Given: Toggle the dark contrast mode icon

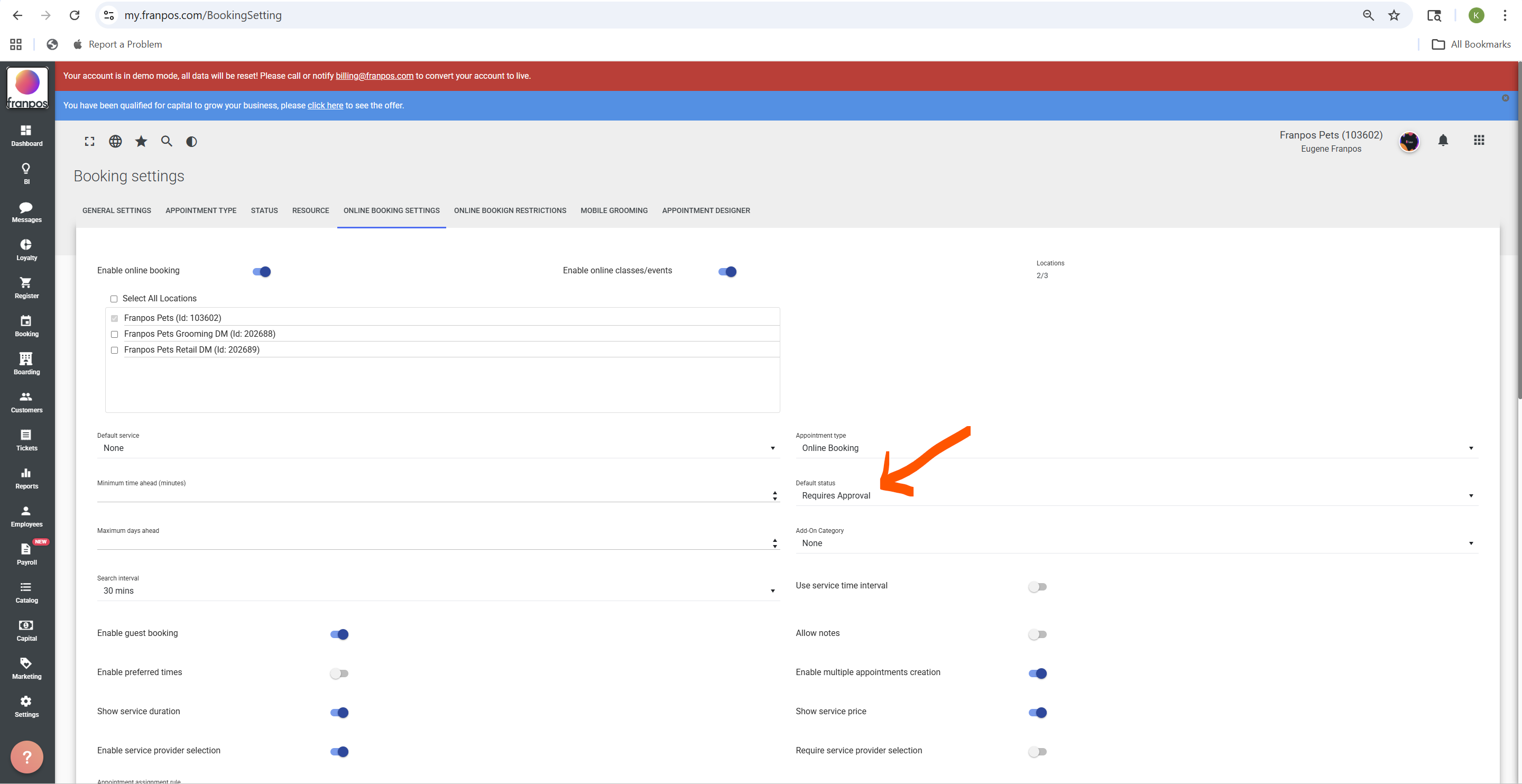Looking at the screenshot, I should 191,142.
